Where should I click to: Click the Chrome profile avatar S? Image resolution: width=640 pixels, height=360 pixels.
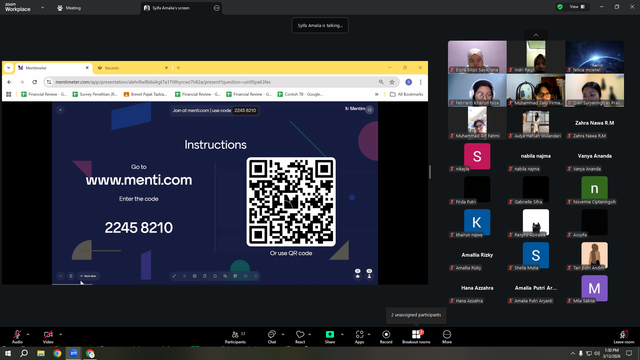point(409,82)
